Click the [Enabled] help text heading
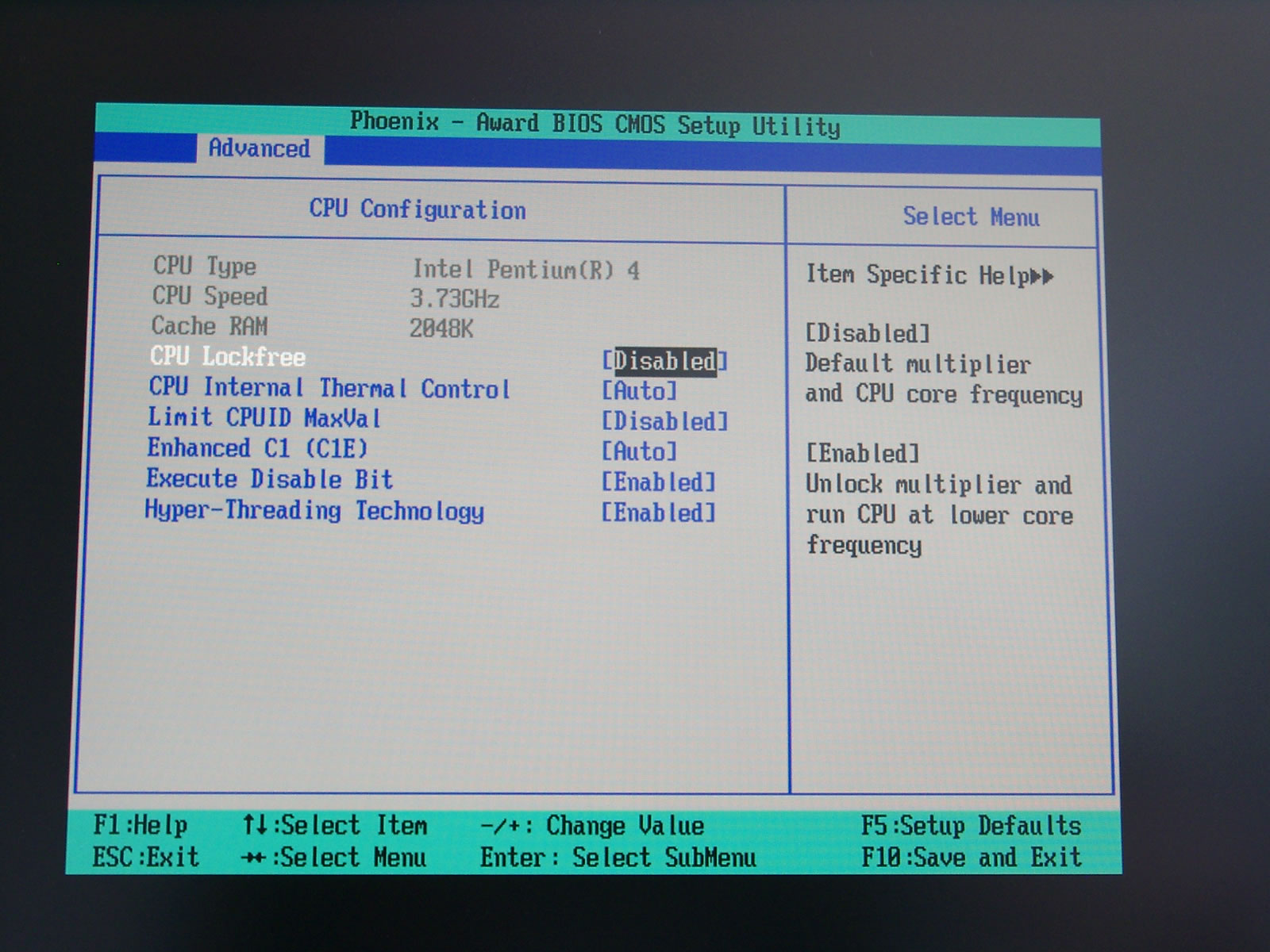 862,454
